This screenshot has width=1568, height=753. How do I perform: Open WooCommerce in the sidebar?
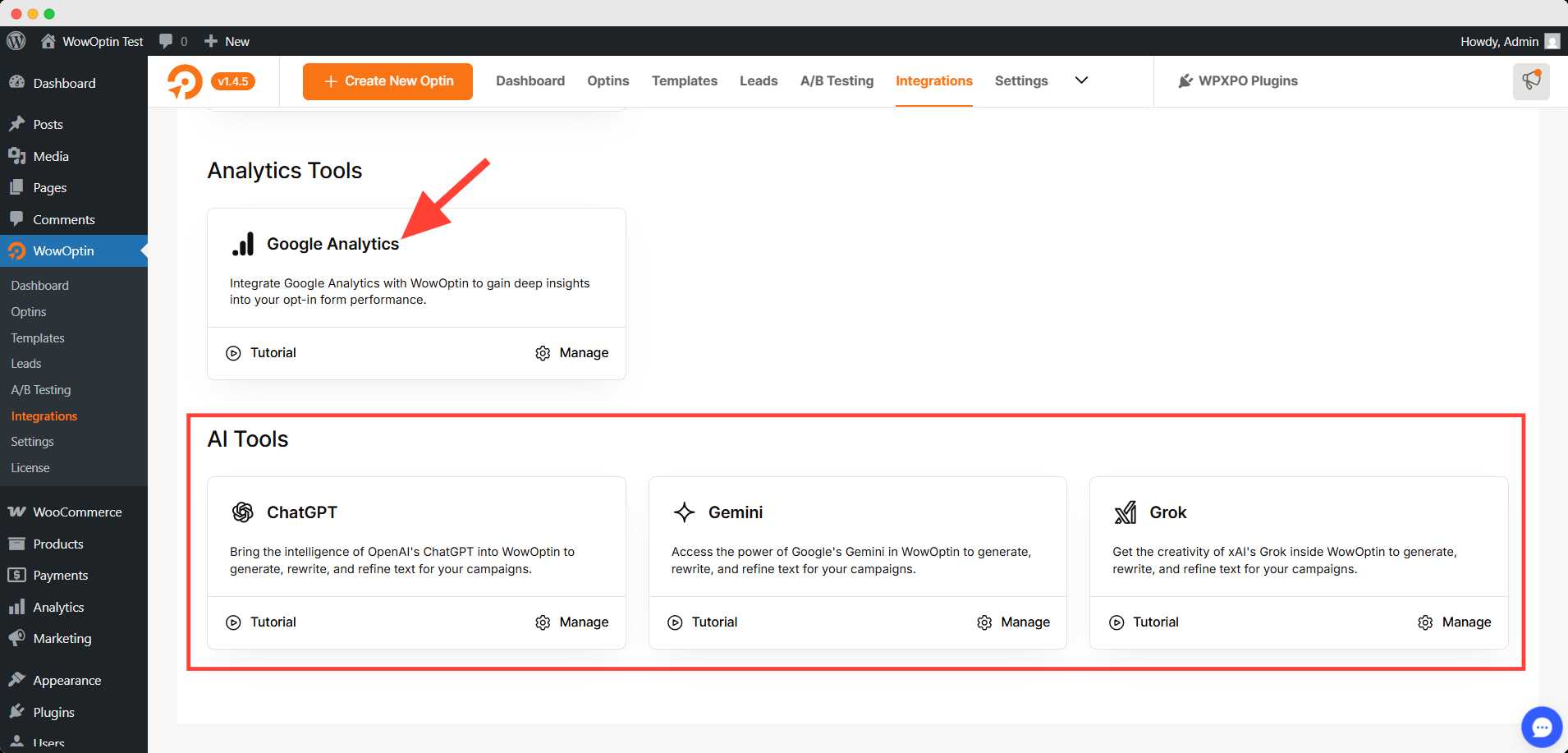[x=74, y=512]
